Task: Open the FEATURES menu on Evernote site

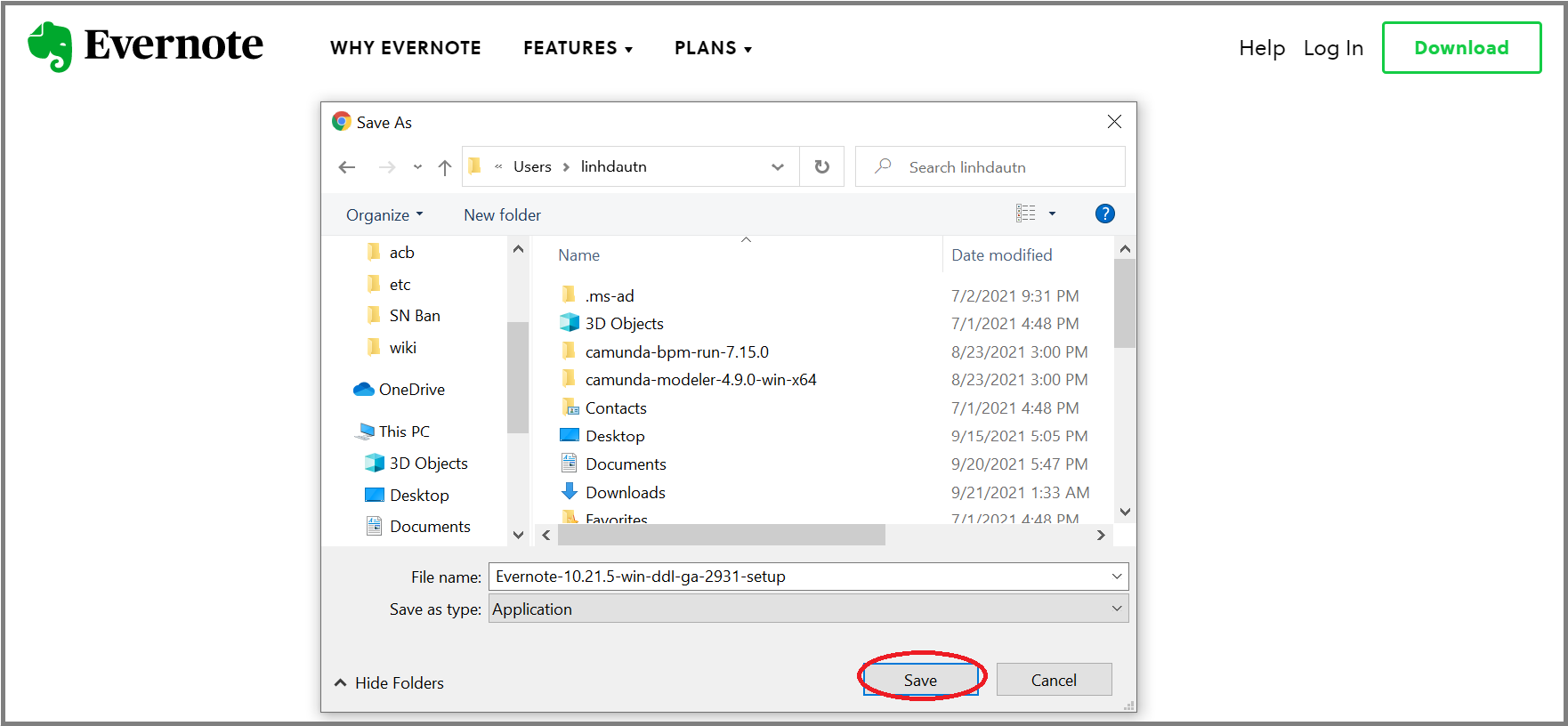Action: click(578, 48)
